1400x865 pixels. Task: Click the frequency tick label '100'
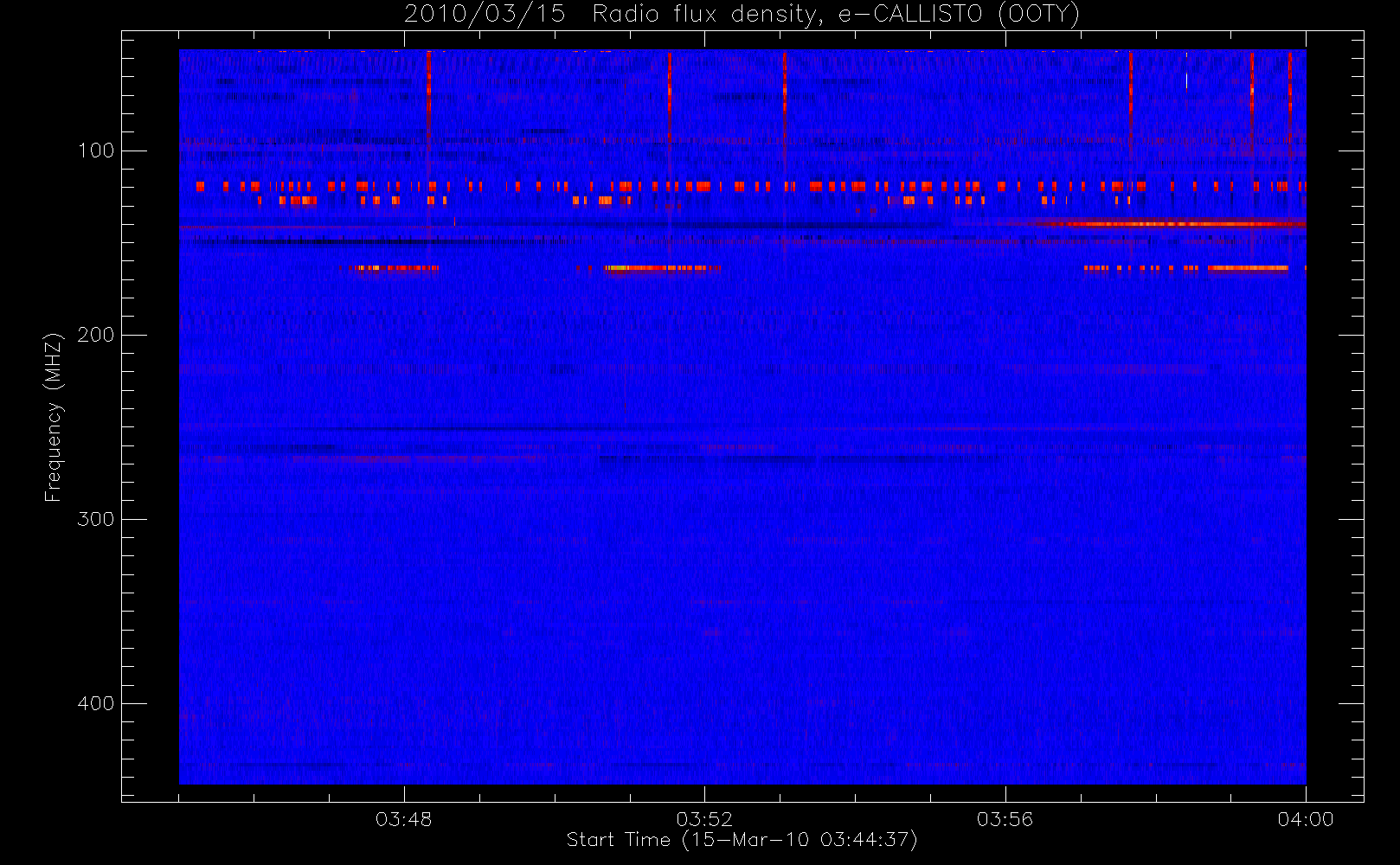[x=96, y=151]
